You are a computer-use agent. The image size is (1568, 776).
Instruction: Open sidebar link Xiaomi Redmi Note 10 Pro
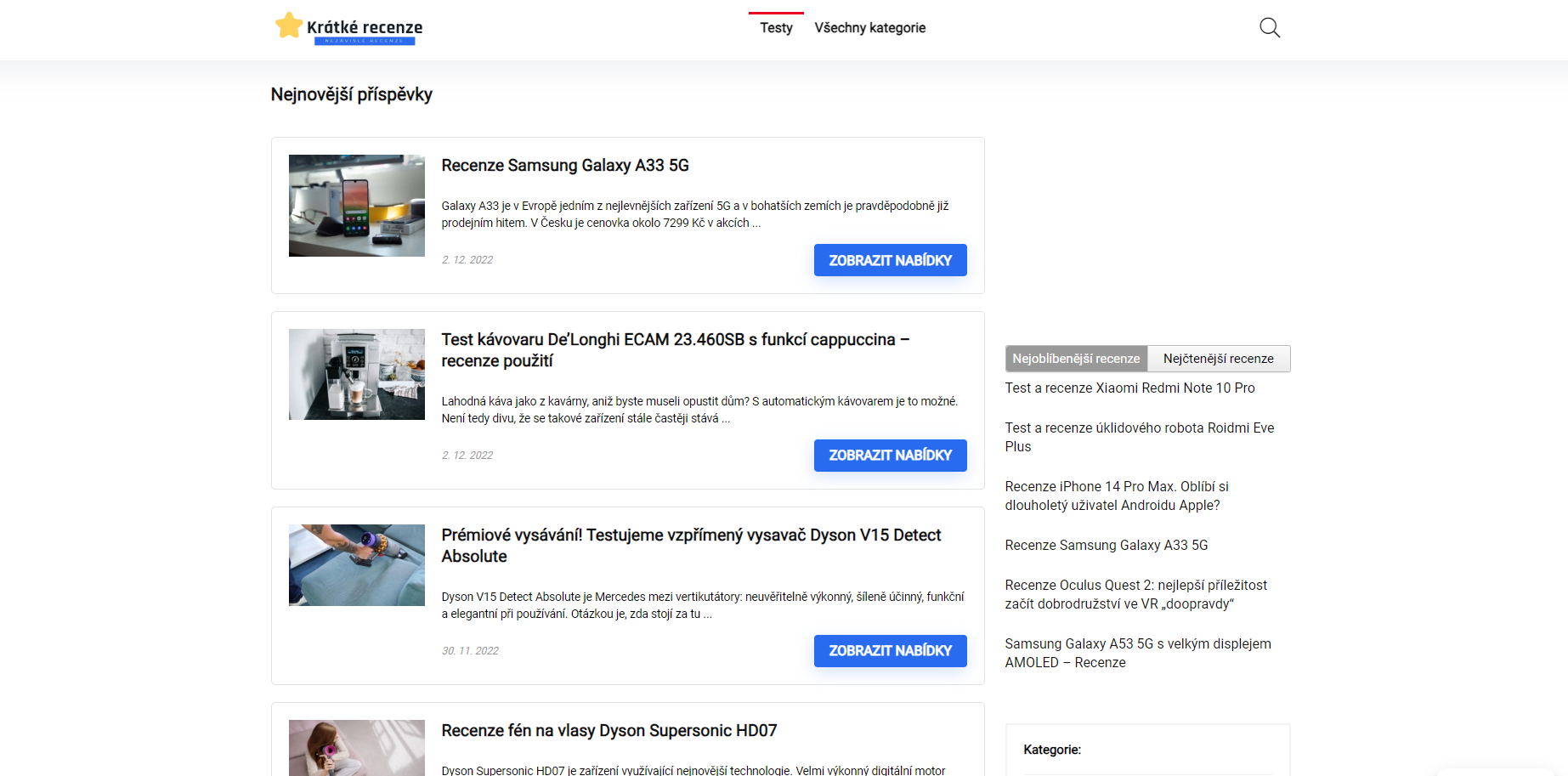pyautogui.click(x=1129, y=388)
